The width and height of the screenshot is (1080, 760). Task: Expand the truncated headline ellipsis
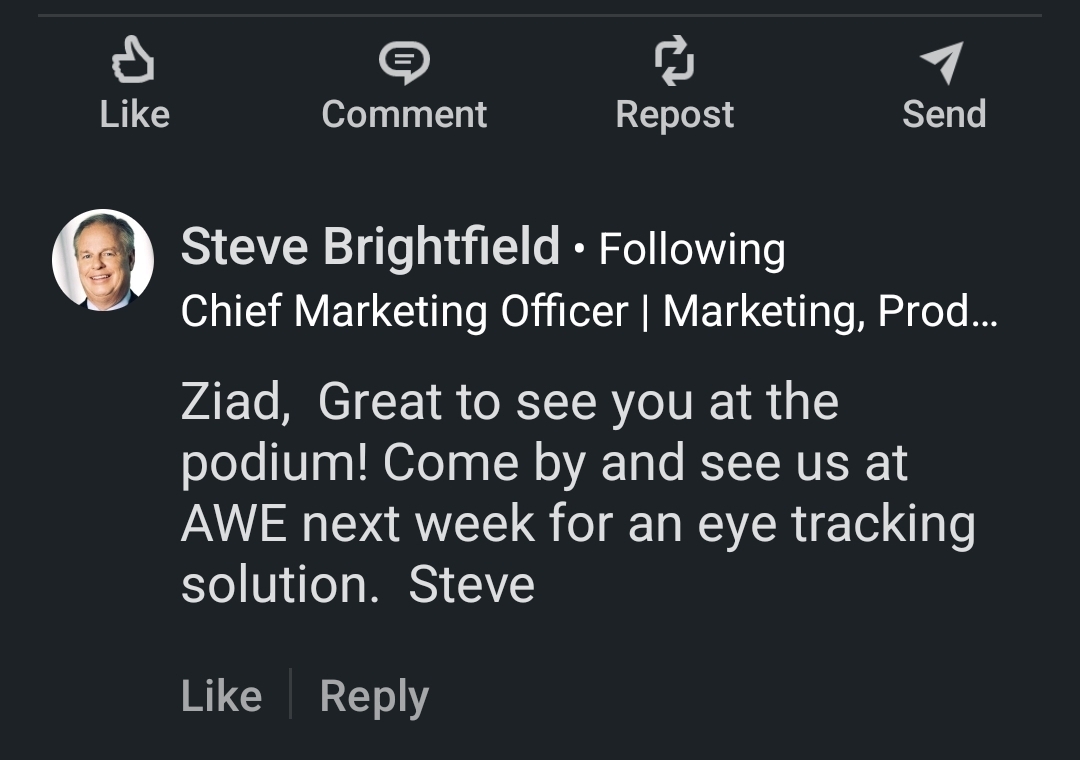tap(985, 314)
